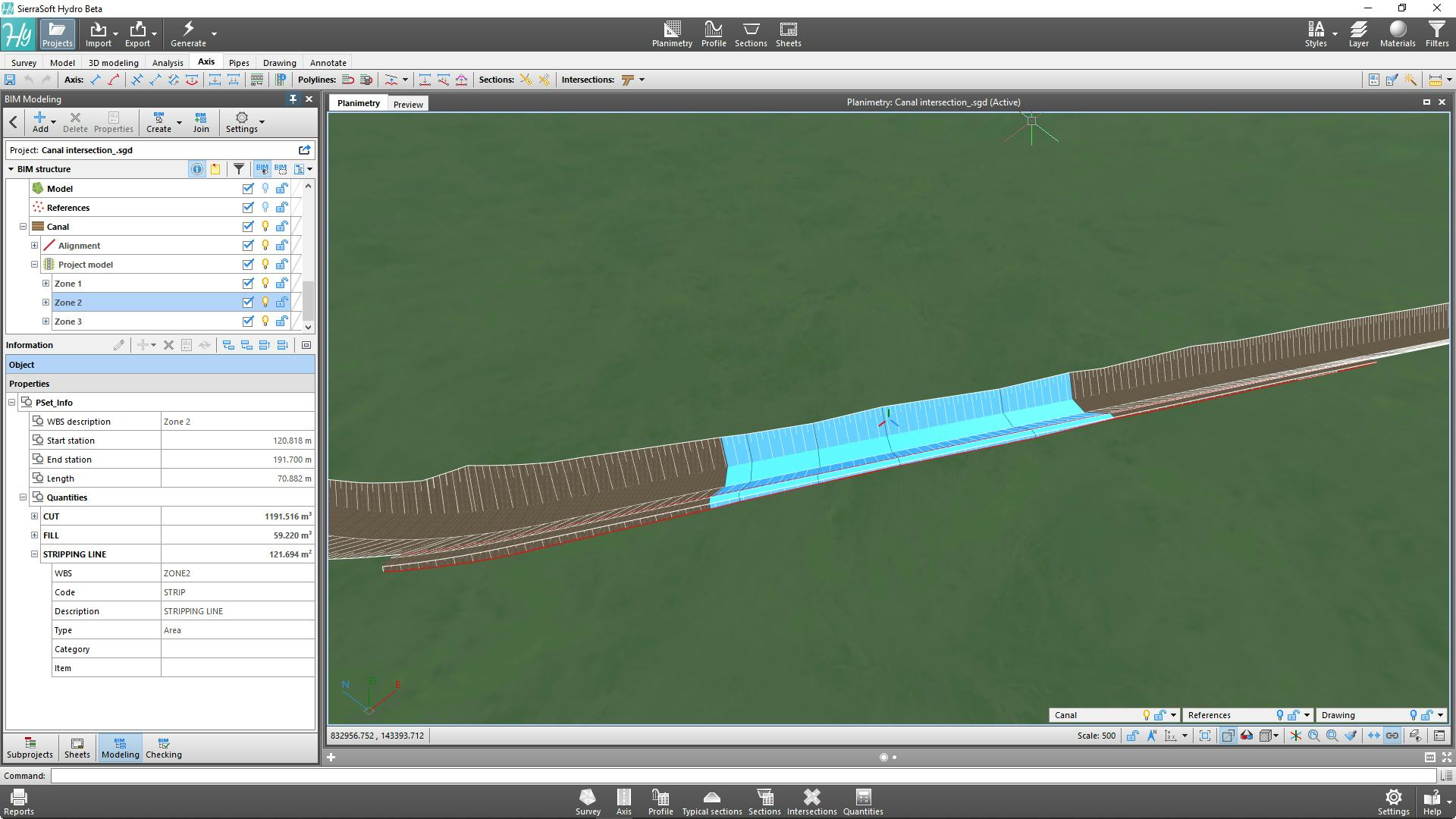This screenshot has height=819, width=1456.
Task: Click the Generate lightning icon
Action: point(188,30)
